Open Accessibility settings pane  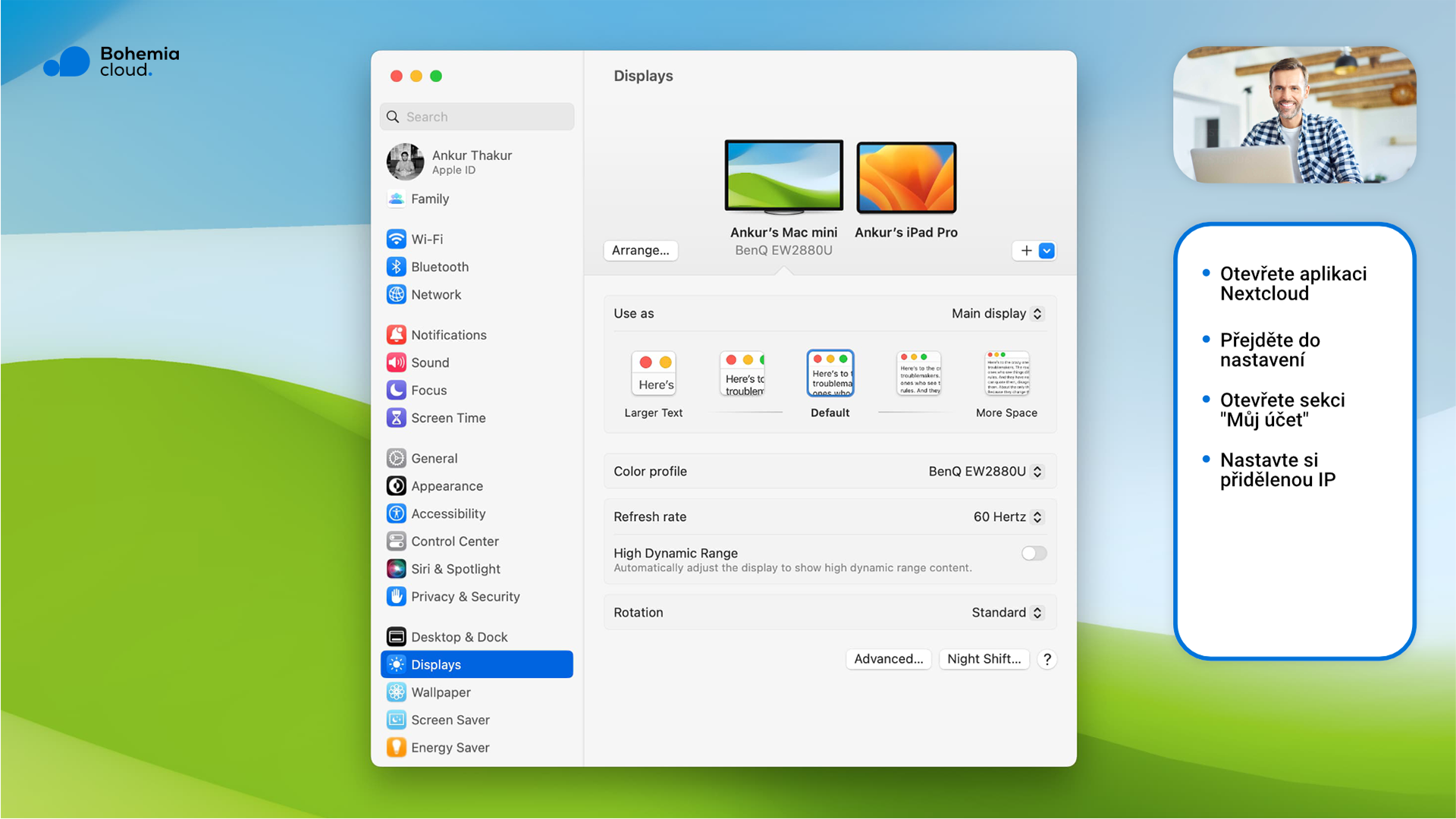click(477, 513)
